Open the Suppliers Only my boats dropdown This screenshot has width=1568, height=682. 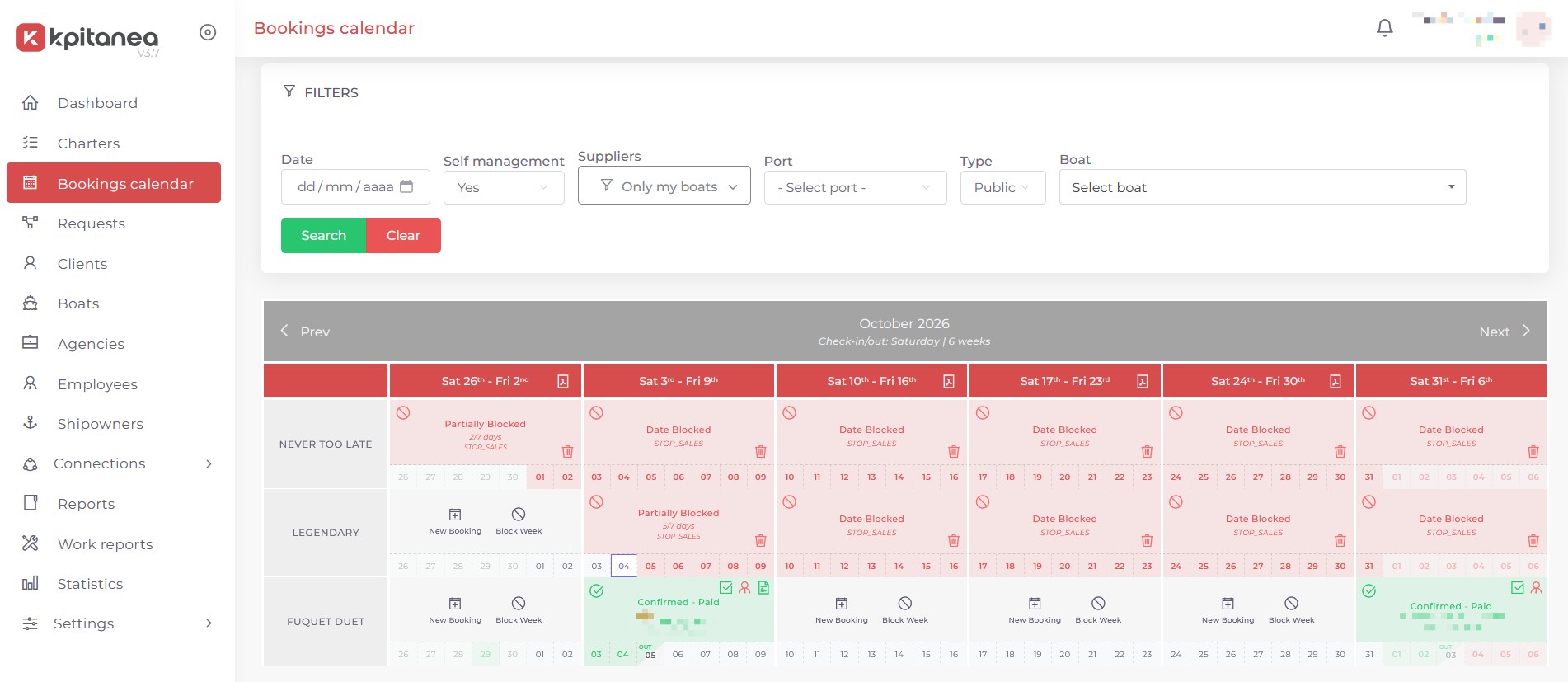[664, 186]
